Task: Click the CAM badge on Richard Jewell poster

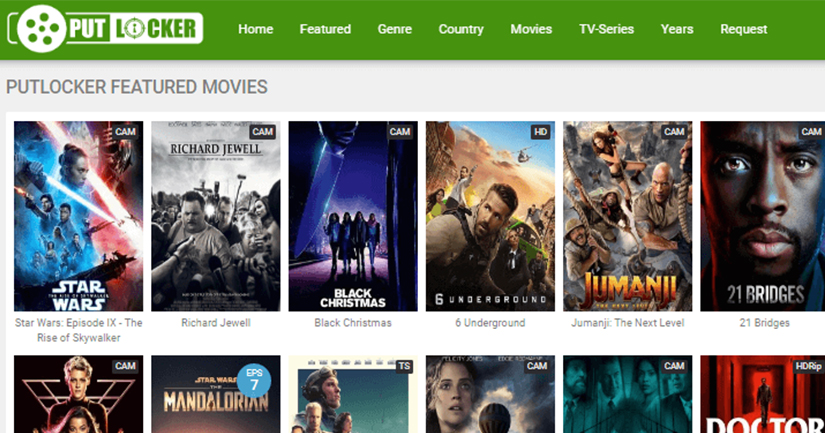Action: 263,132
